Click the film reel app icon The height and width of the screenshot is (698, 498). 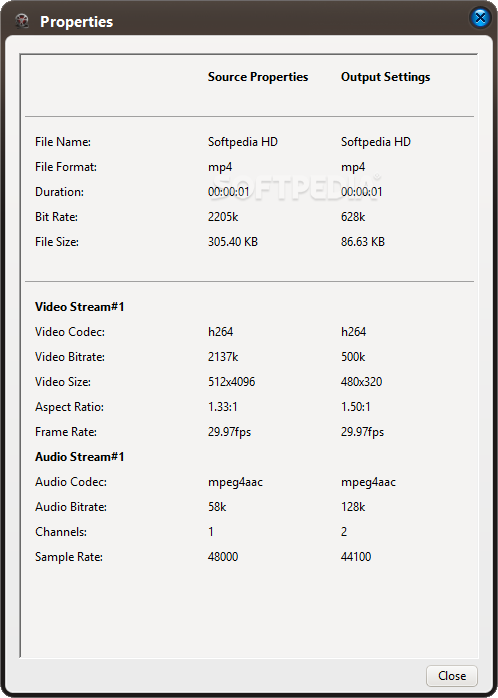22,21
